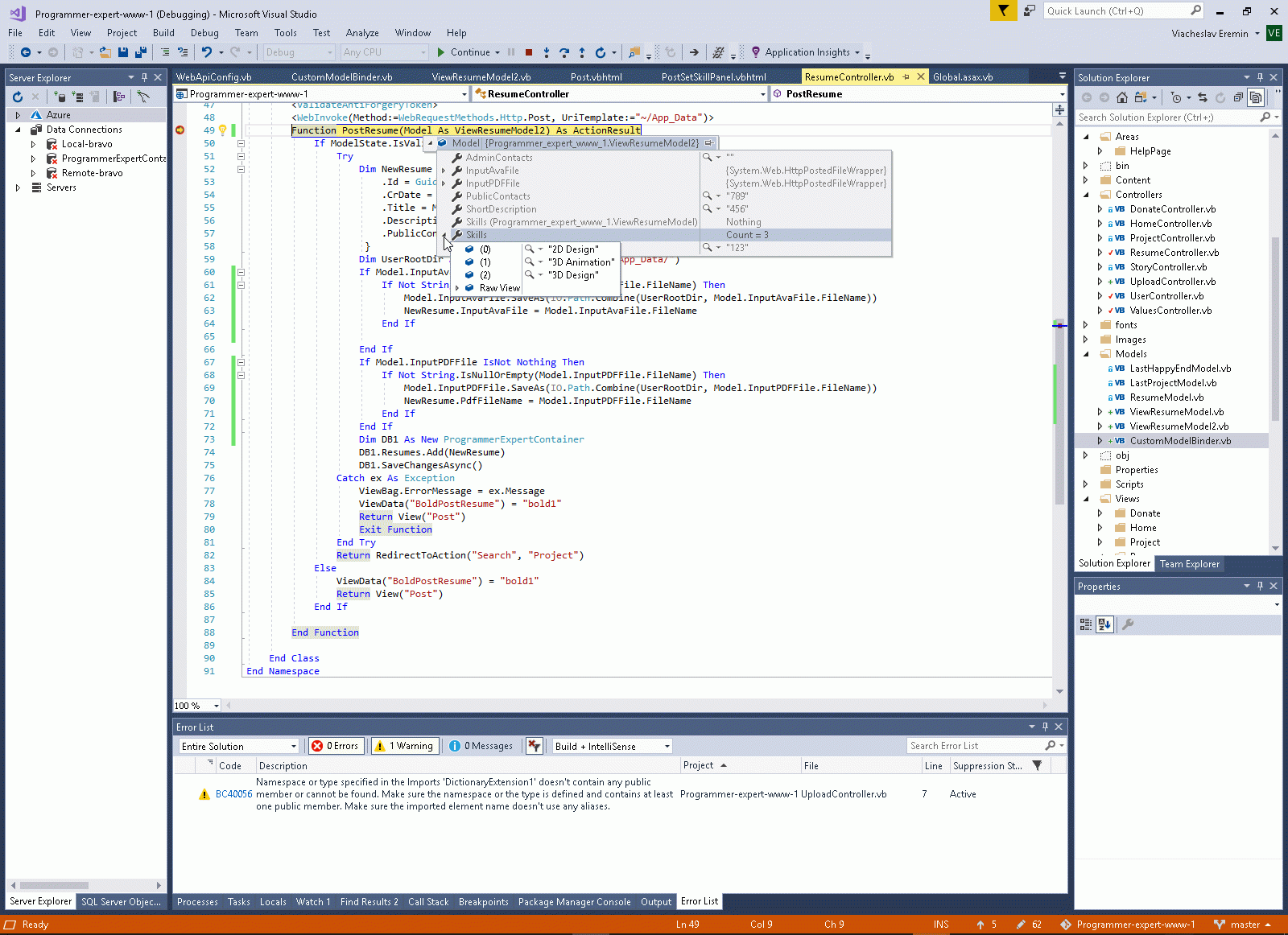The width and height of the screenshot is (1288, 935).
Task: Toggle the 1 Warning filter
Action: tap(405, 746)
